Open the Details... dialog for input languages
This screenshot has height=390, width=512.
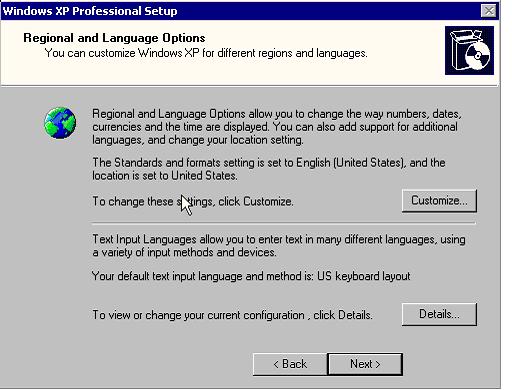(439, 314)
